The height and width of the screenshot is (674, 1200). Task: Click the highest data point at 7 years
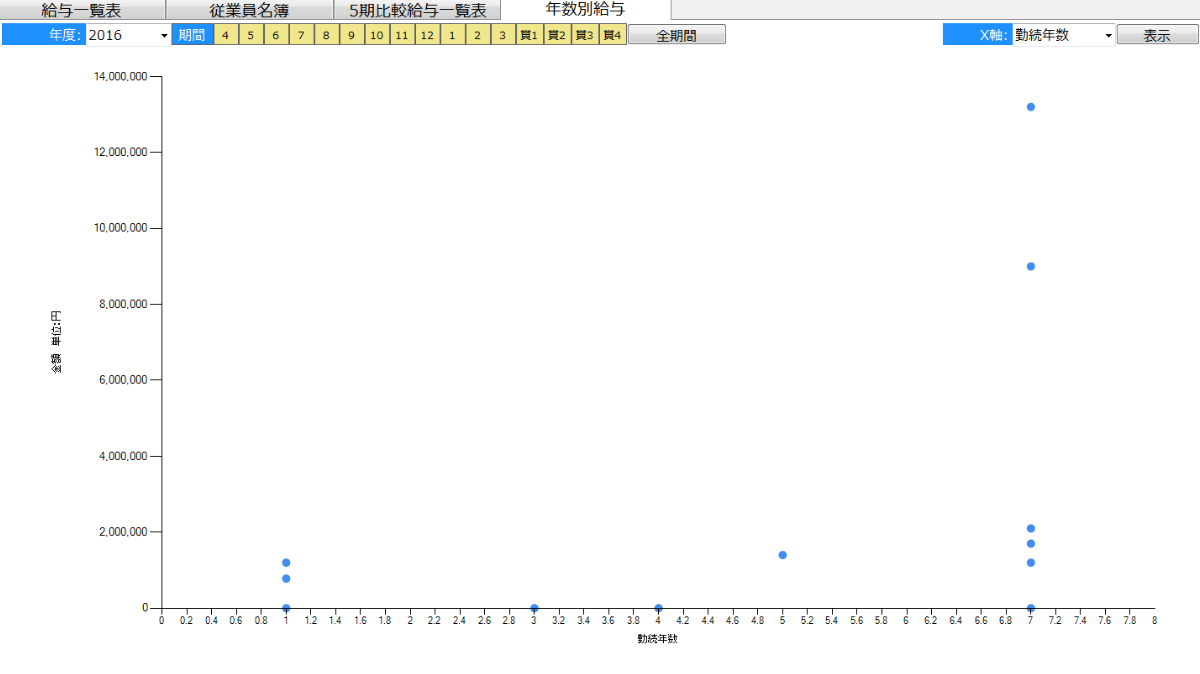click(x=1030, y=107)
